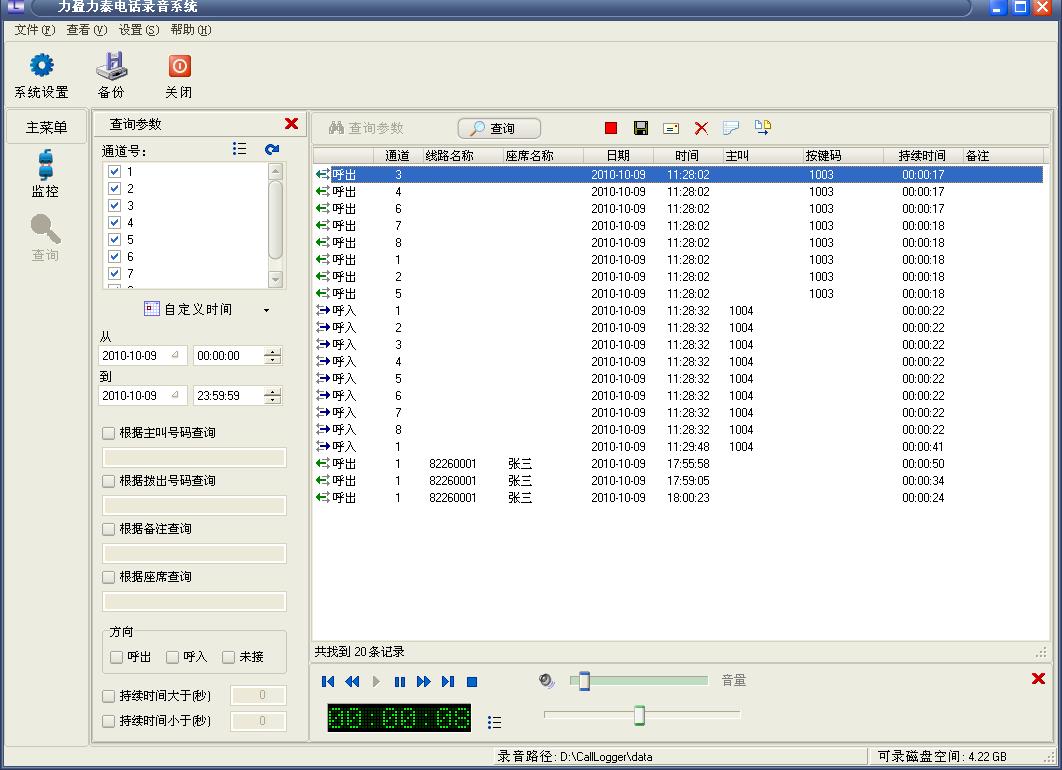Click the channel refresh arrow icon
The image size is (1062, 770).
[272, 149]
